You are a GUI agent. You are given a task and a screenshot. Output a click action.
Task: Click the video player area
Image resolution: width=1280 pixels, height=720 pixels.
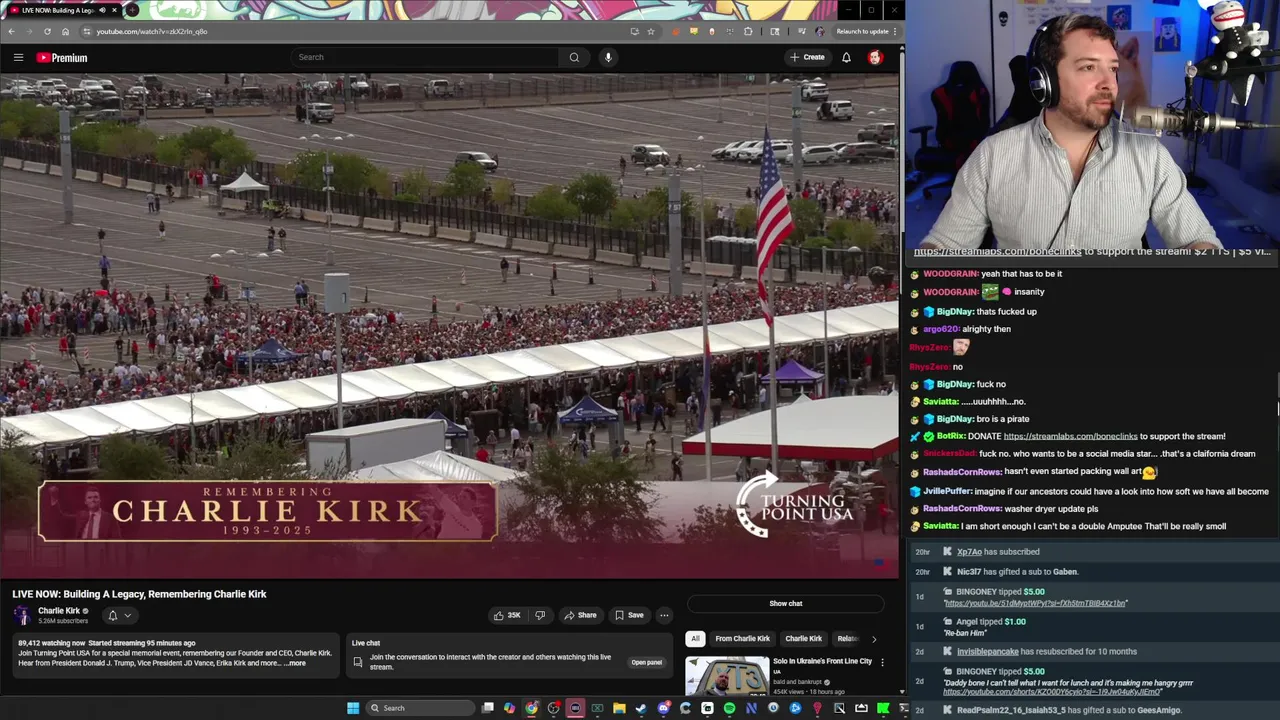pos(450,325)
